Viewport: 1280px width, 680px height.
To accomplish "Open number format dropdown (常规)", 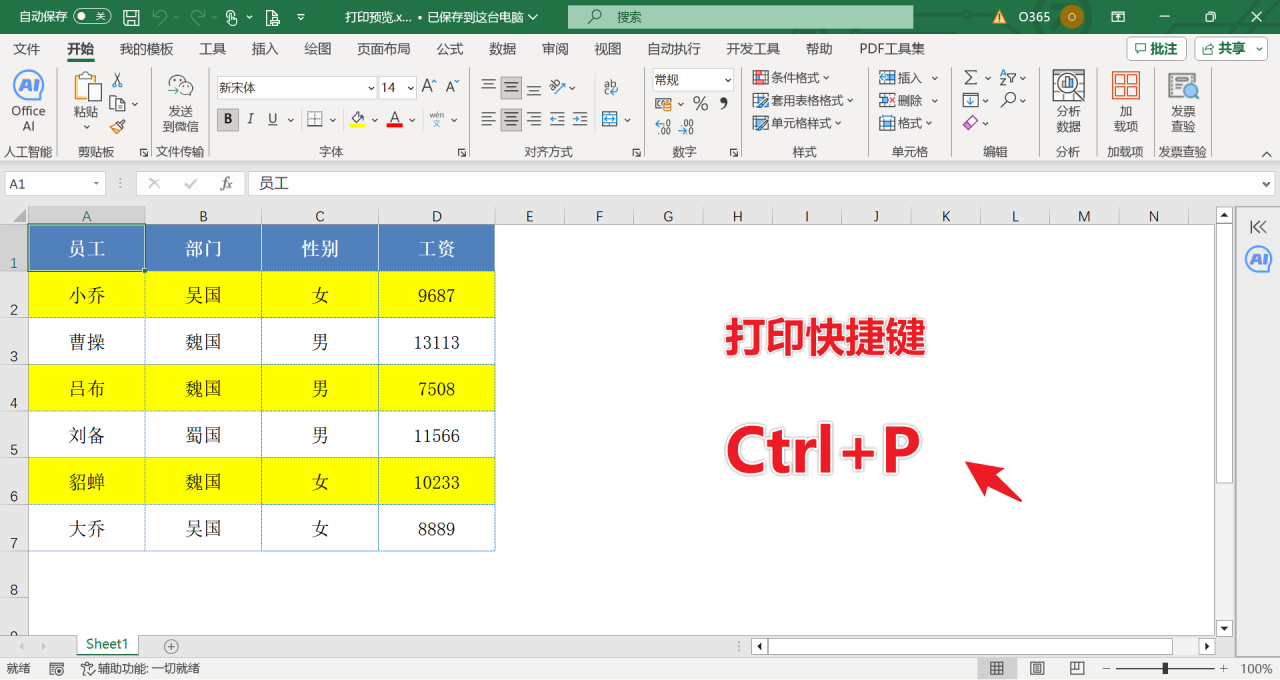I will 727,80.
